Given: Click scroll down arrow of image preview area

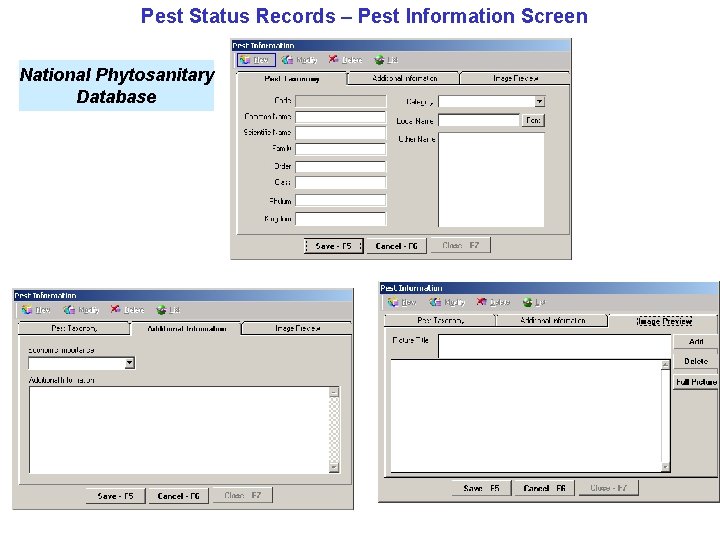Looking at the screenshot, I should pyautogui.click(x=665, y=467).
